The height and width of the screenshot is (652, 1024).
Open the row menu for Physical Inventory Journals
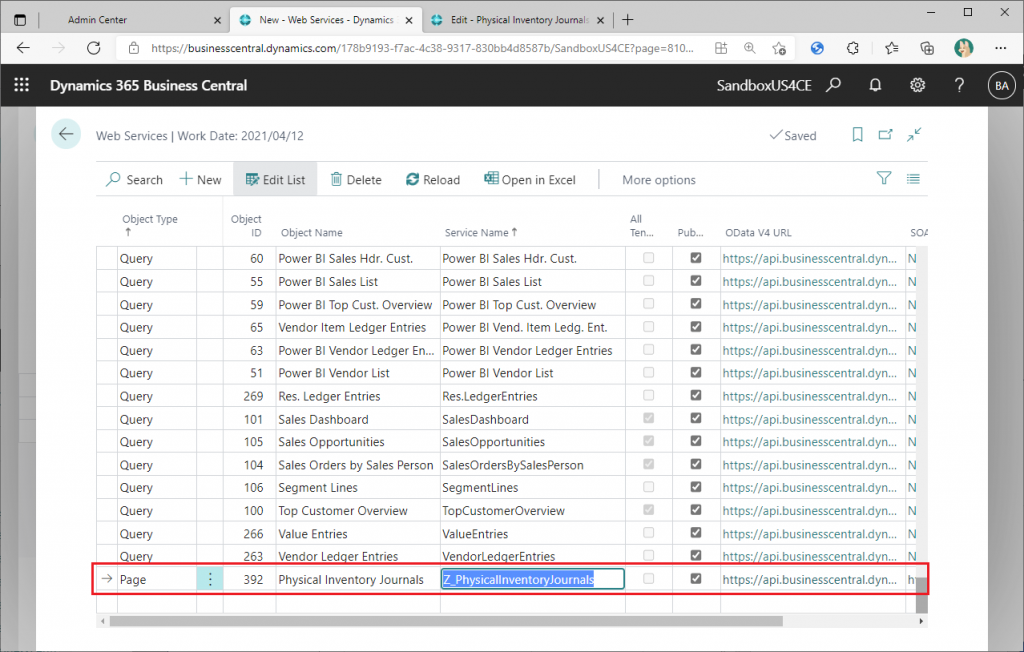point(210,579)
